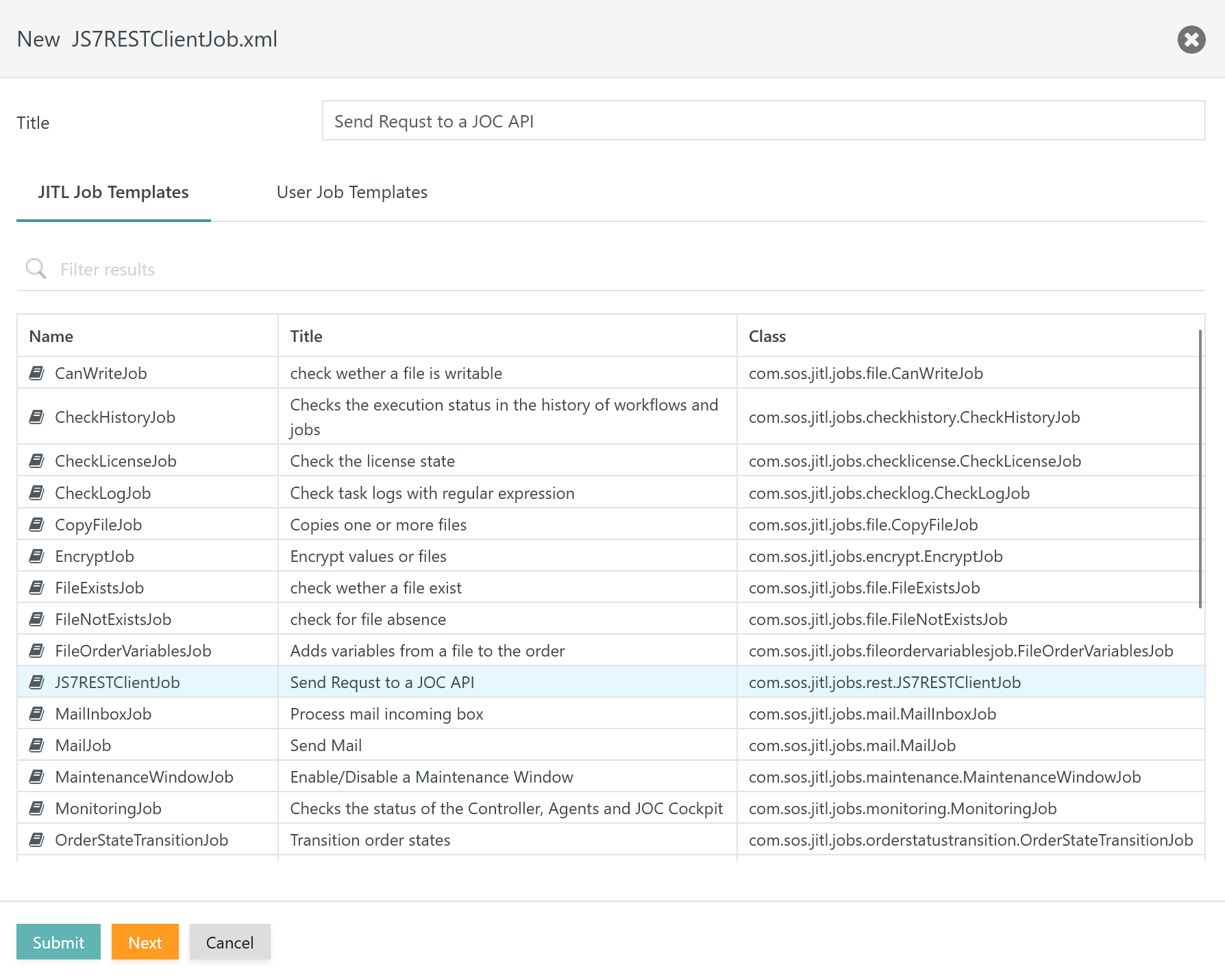Select the MailJob template name
The height and width of the screenshot is (980, 1225).
[83, 745]
